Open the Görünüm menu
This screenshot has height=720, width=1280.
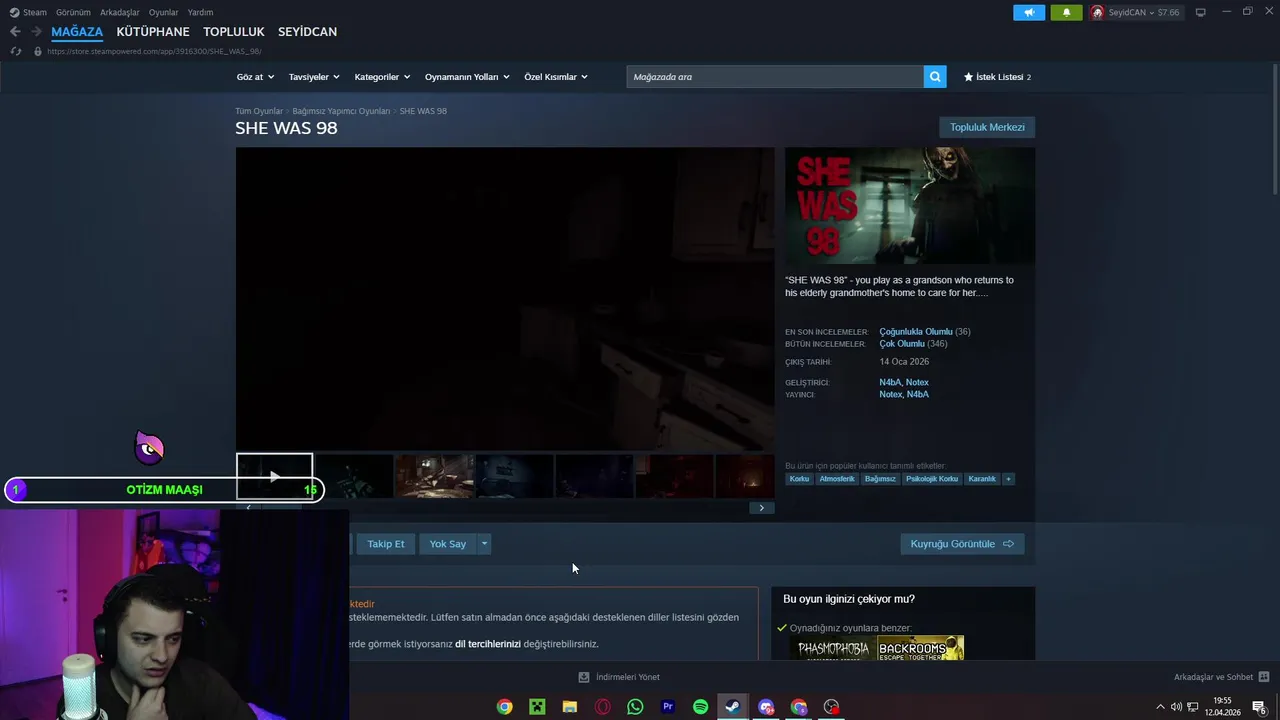pyautogui.click(x=73, y=12)
